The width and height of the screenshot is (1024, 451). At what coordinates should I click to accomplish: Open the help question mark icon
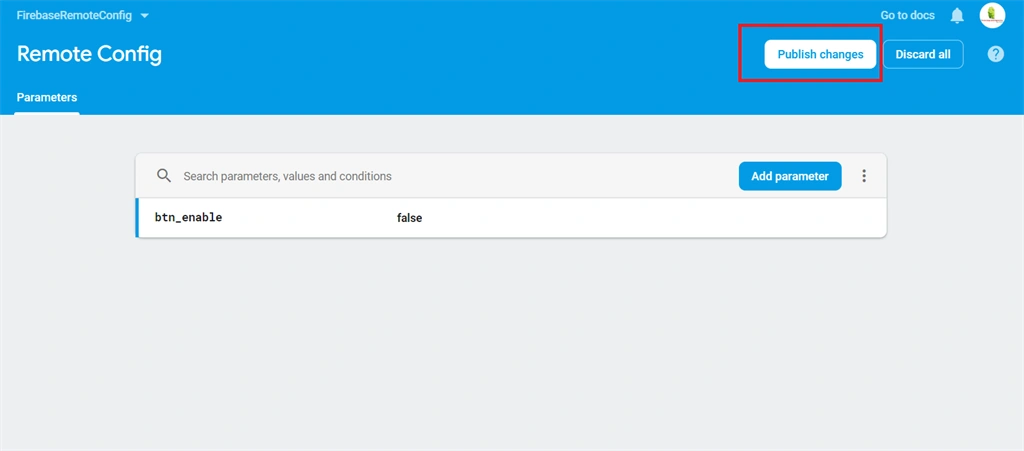[x=995, y=54]
